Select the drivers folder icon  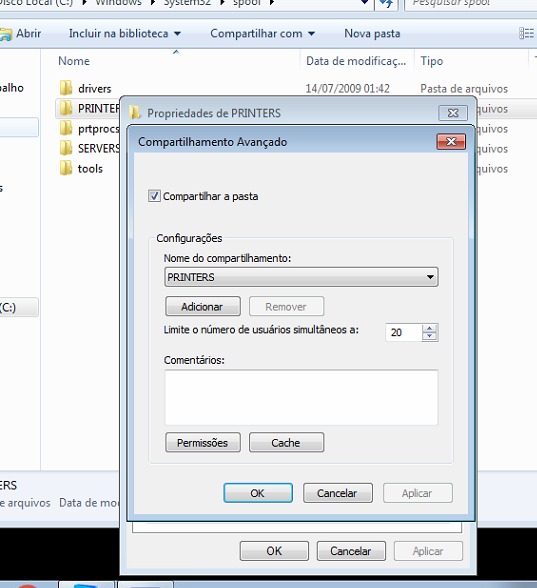tap(66, 88)
